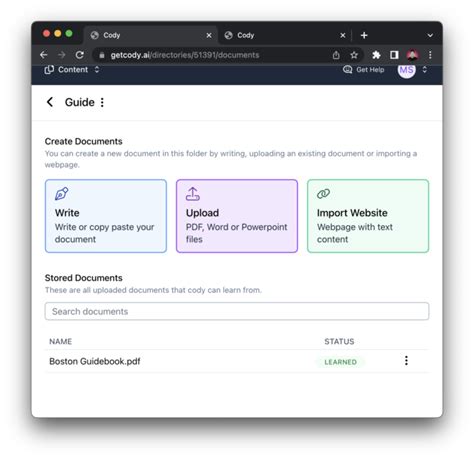
Task: Reload the page with the refresh icon
Action: pos(80,55)
